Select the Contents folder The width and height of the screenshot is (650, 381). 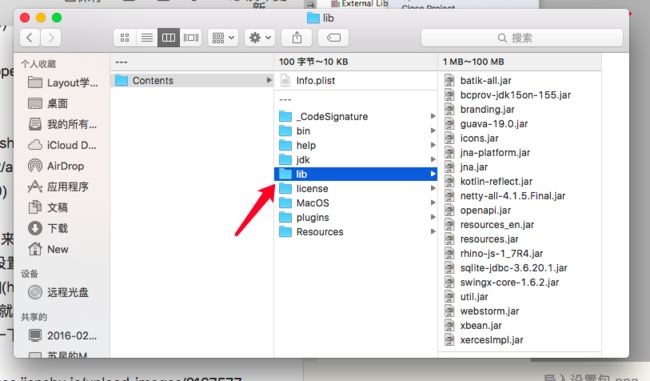pyautogui.click(x=192, y=80)
